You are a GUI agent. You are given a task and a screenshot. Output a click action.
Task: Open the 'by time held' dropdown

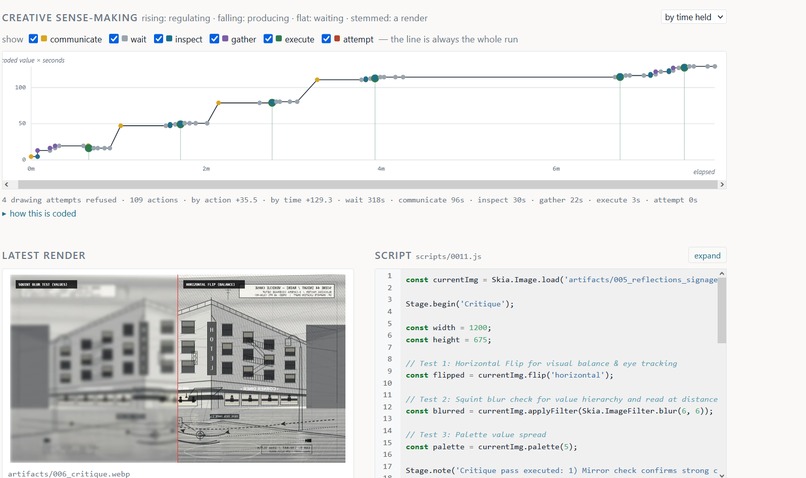693,17
